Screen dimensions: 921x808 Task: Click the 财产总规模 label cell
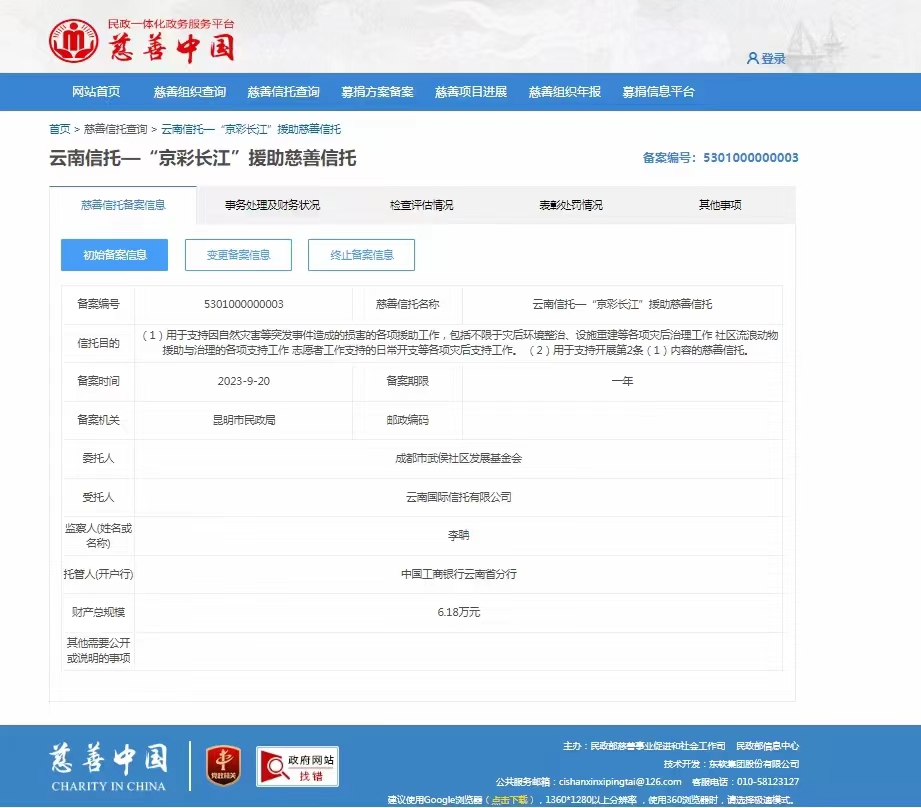coord(98,612)
